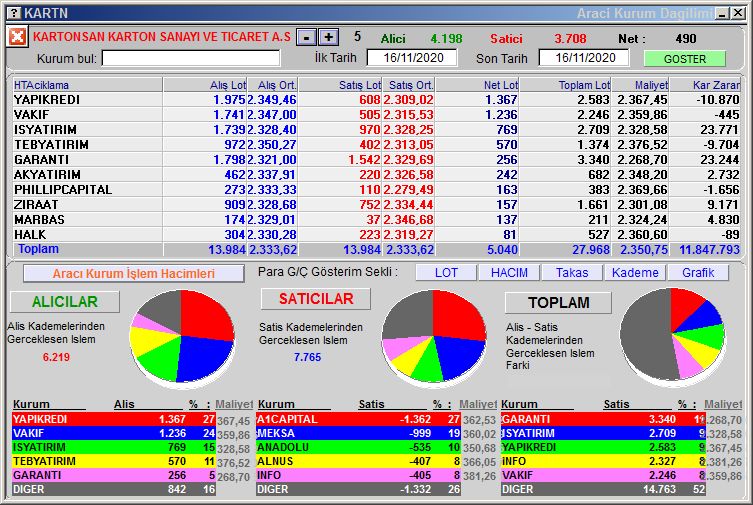Select the VAKIF row in top table
The width and height of the screenshot is (753, 505).
pyautogui.click(x=376, y=115)
